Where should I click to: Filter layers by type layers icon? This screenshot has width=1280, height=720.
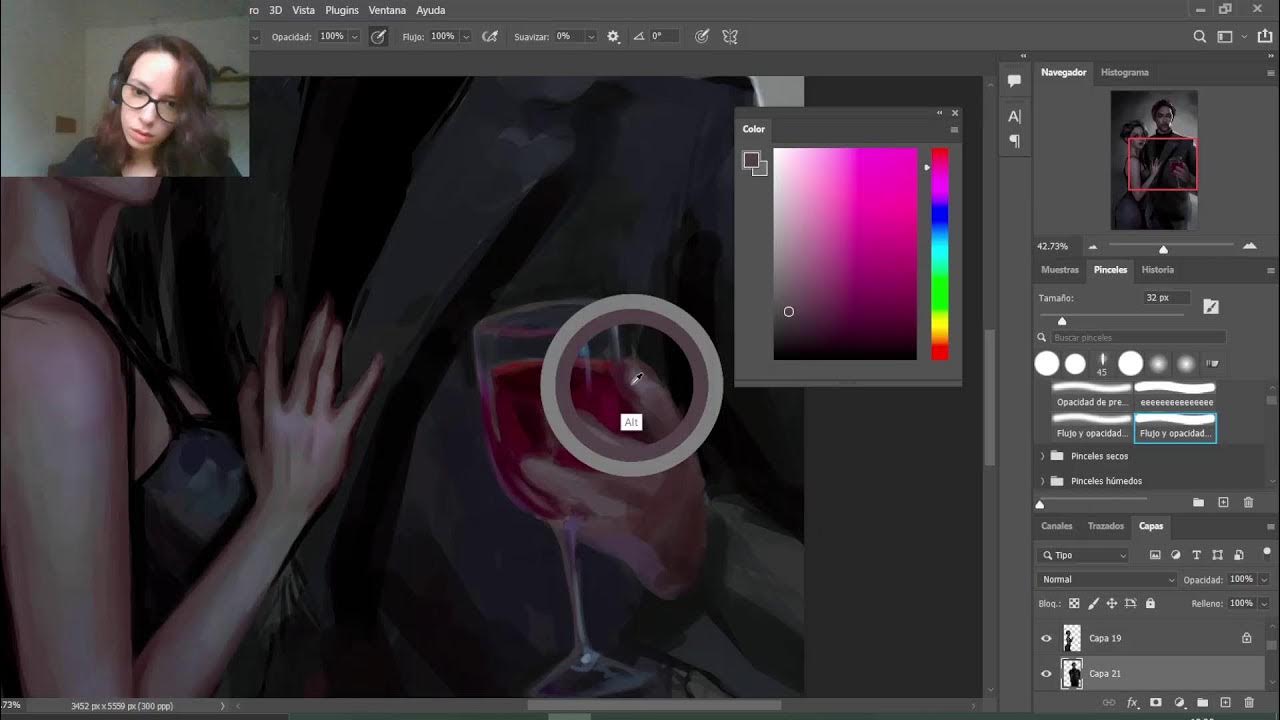tap(1196, 555)
